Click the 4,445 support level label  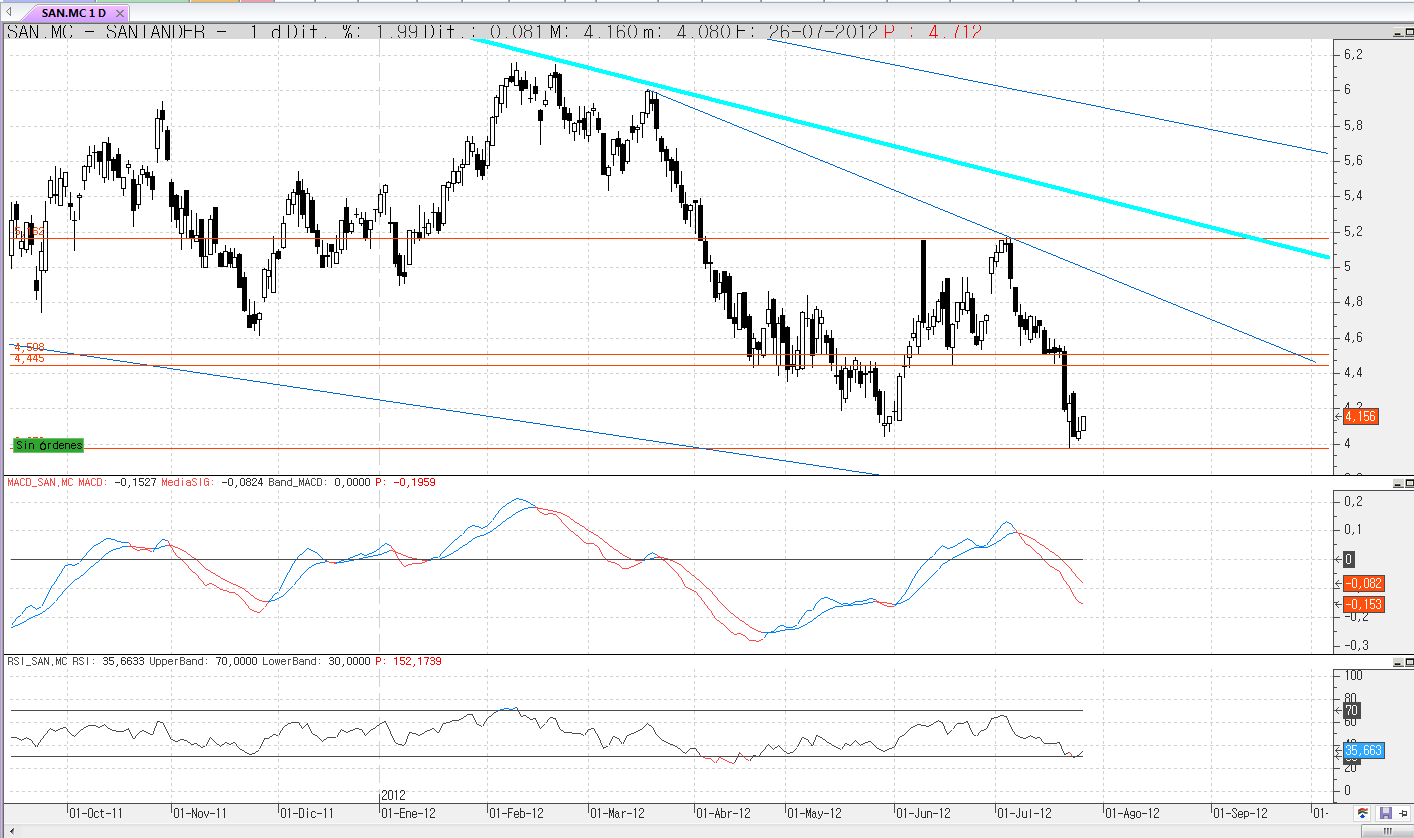[29, 358]
